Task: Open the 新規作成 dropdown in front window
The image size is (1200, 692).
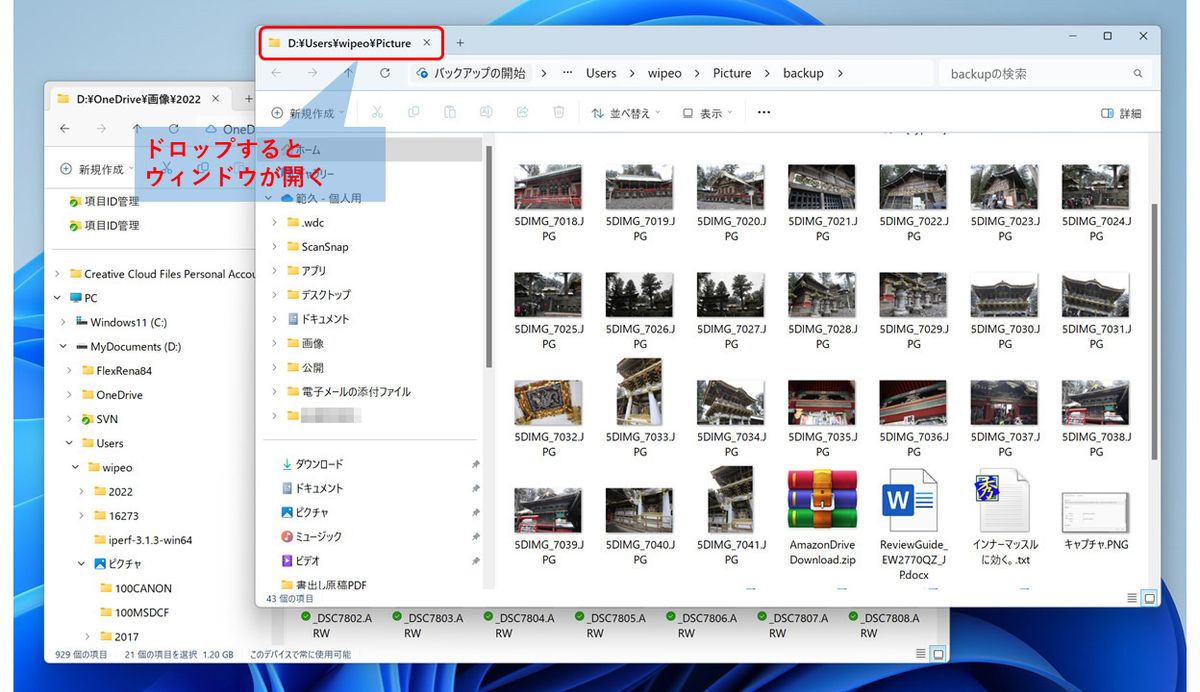Action: pos(308,113)
